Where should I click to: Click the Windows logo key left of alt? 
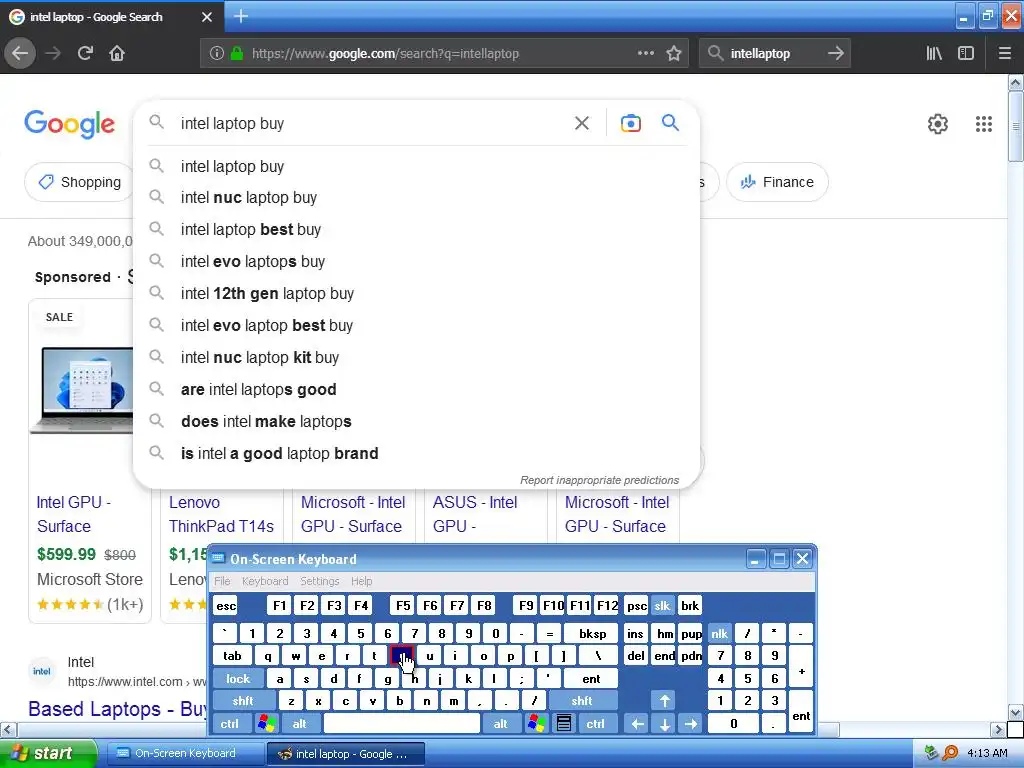click(x=266, y=724)
